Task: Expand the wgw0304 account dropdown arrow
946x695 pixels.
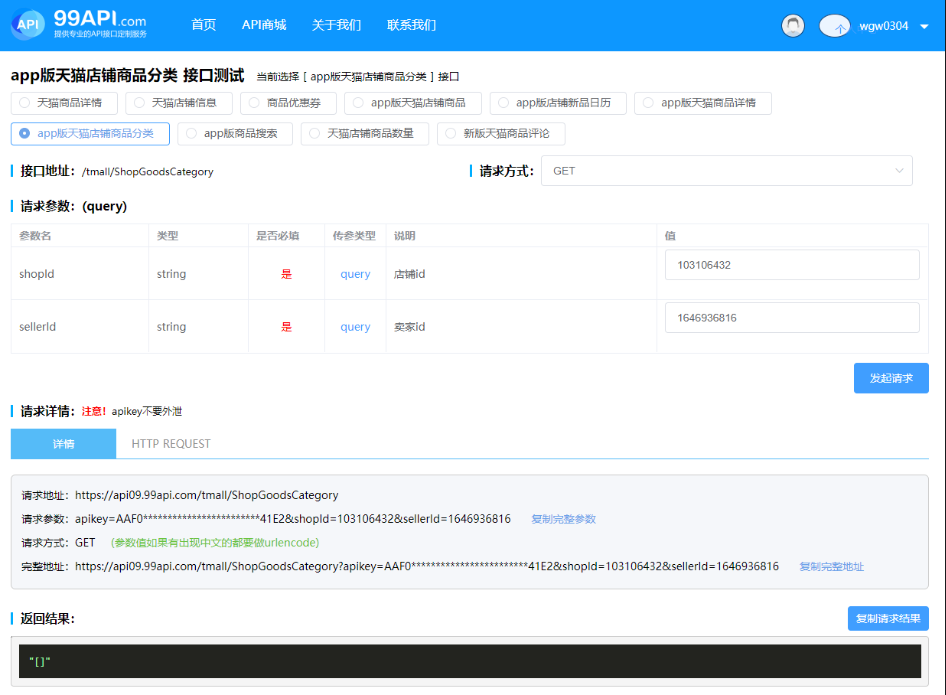Action: [924, 26]
